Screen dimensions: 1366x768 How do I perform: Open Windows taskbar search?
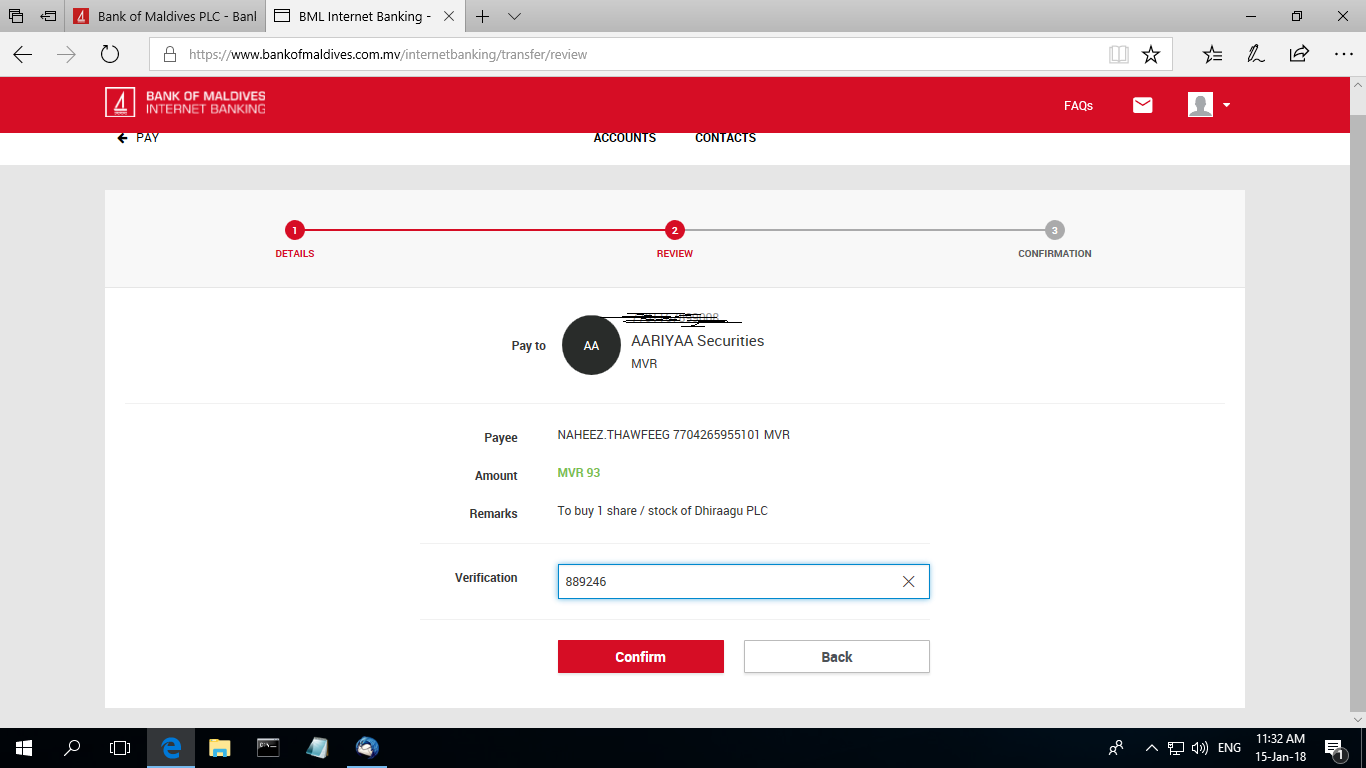(x=72, y=747)
